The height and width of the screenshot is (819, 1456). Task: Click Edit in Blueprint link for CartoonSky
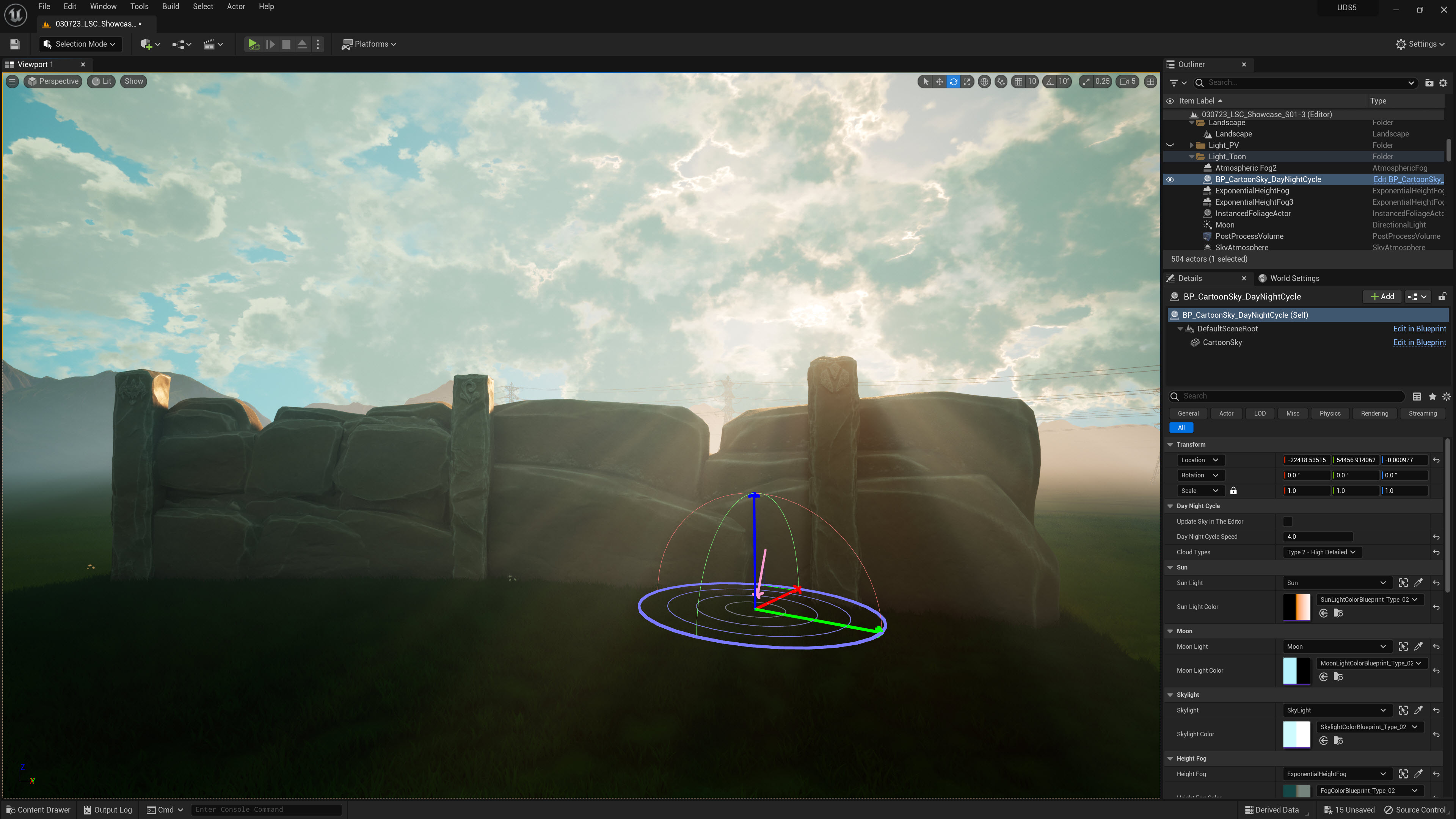pyautogui.click(x=1419, y=342)
